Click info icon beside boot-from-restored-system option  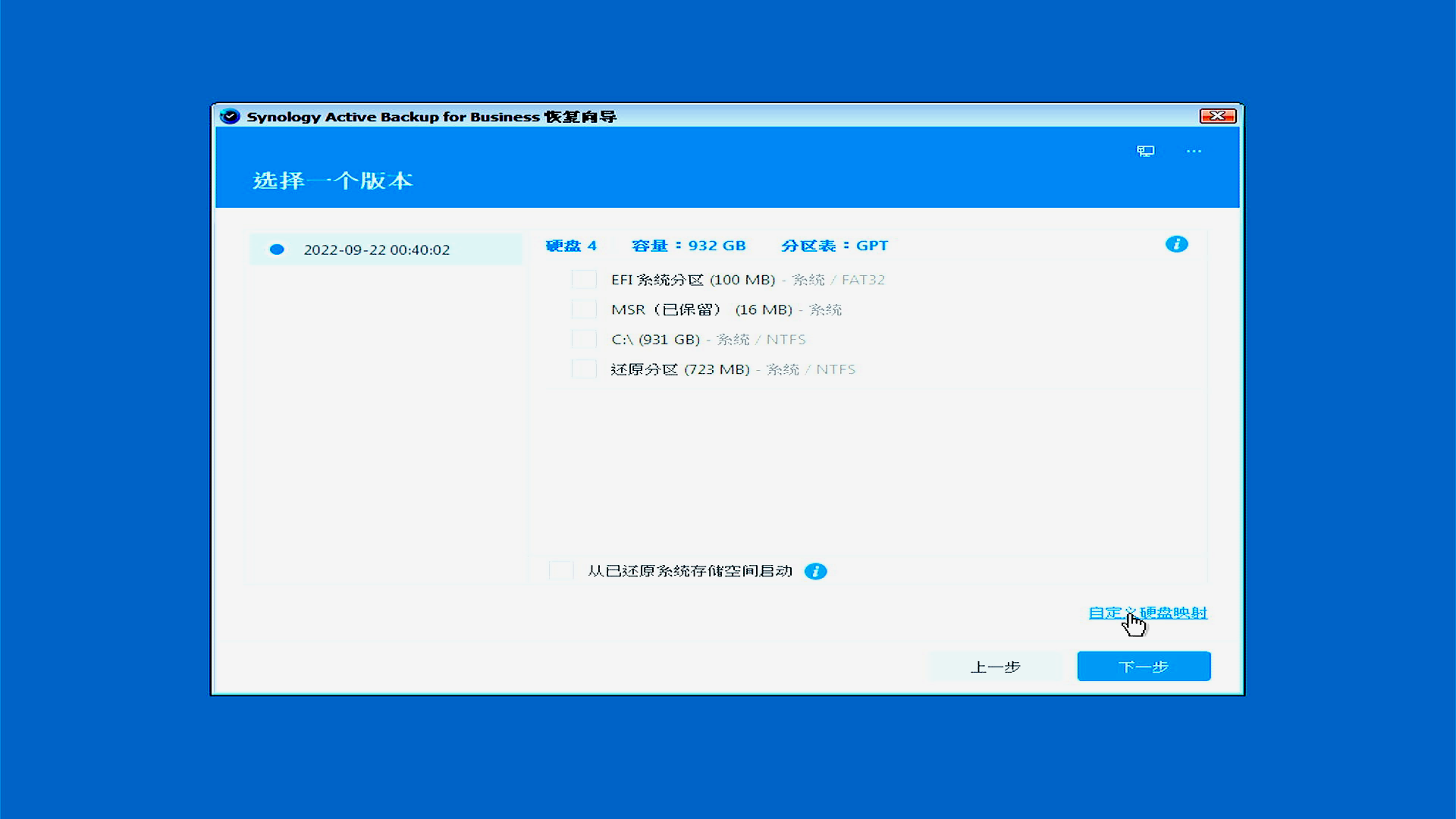(815, 571)
